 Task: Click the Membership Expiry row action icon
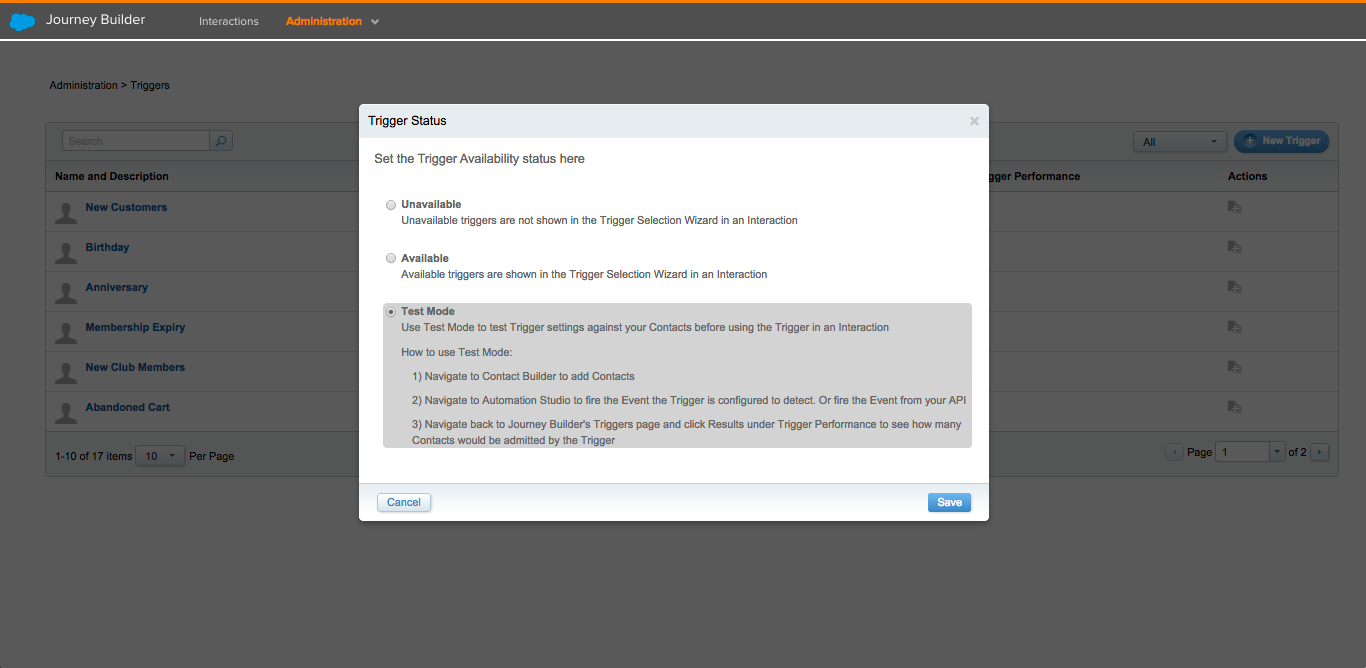click(1235, 327)
